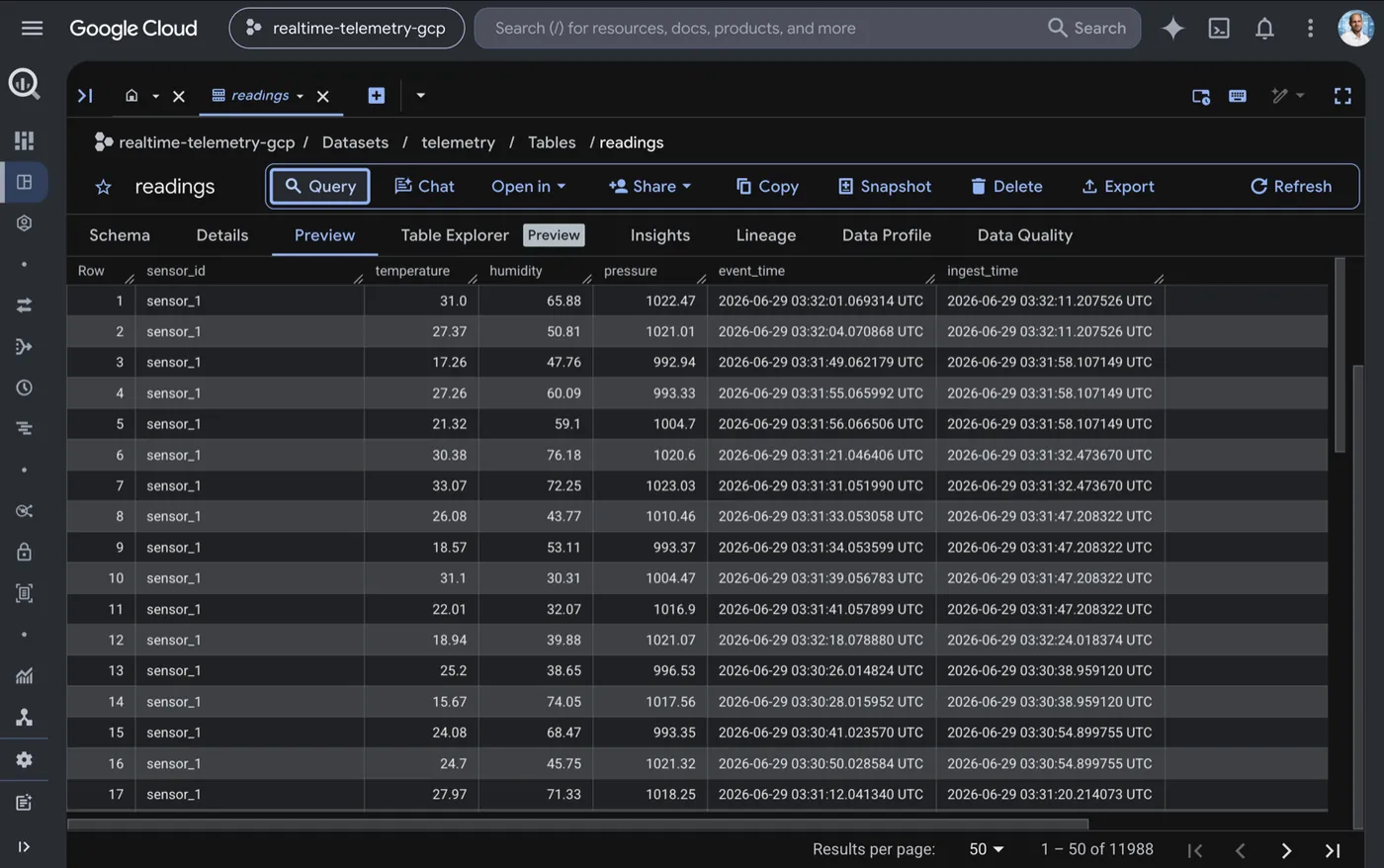Close the Home tab

(179, 96)
